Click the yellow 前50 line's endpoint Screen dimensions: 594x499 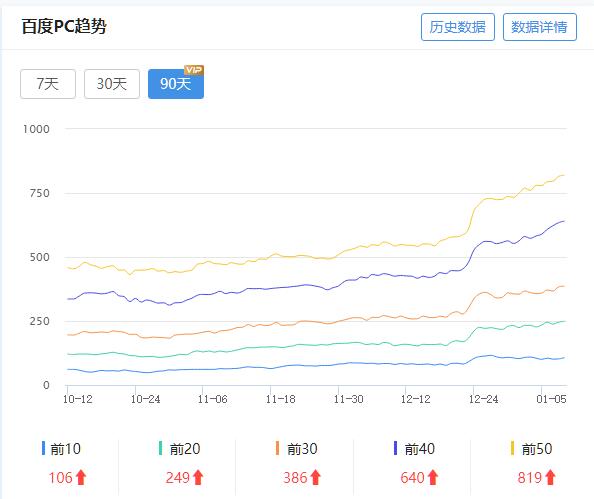(x=564, y=175)
